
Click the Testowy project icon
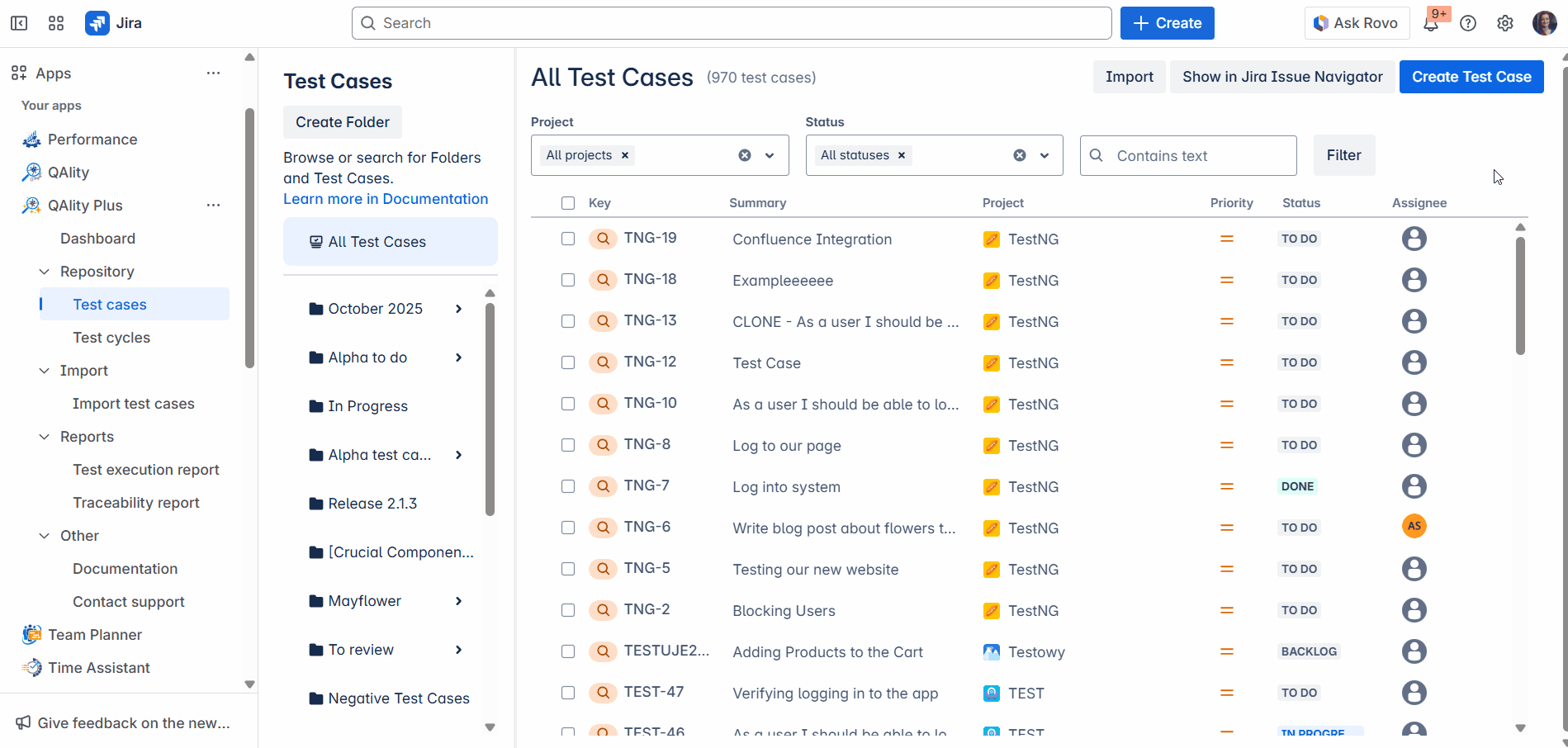tap(992, 651)
